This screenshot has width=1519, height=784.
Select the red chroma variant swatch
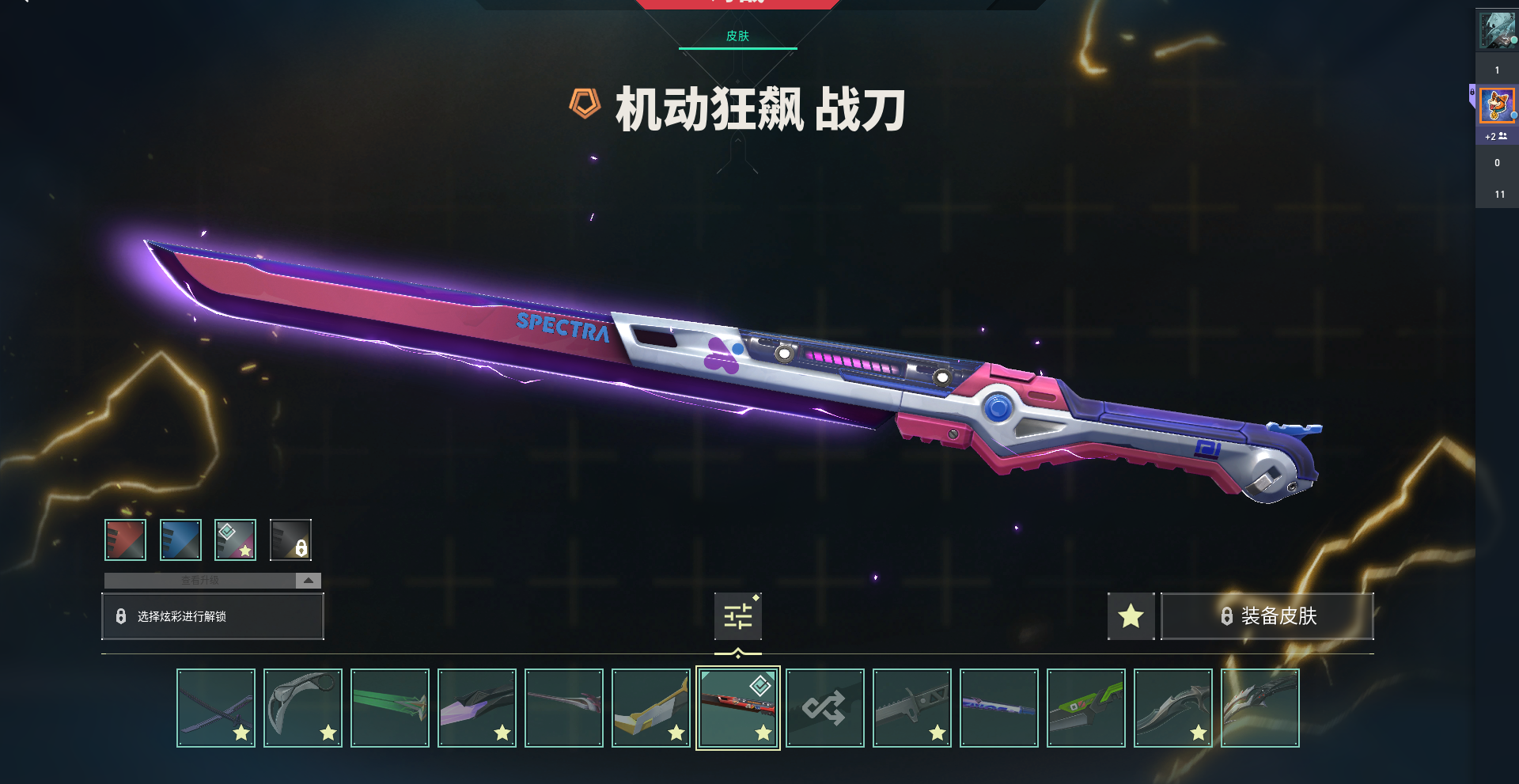click(x=126, y=540)
